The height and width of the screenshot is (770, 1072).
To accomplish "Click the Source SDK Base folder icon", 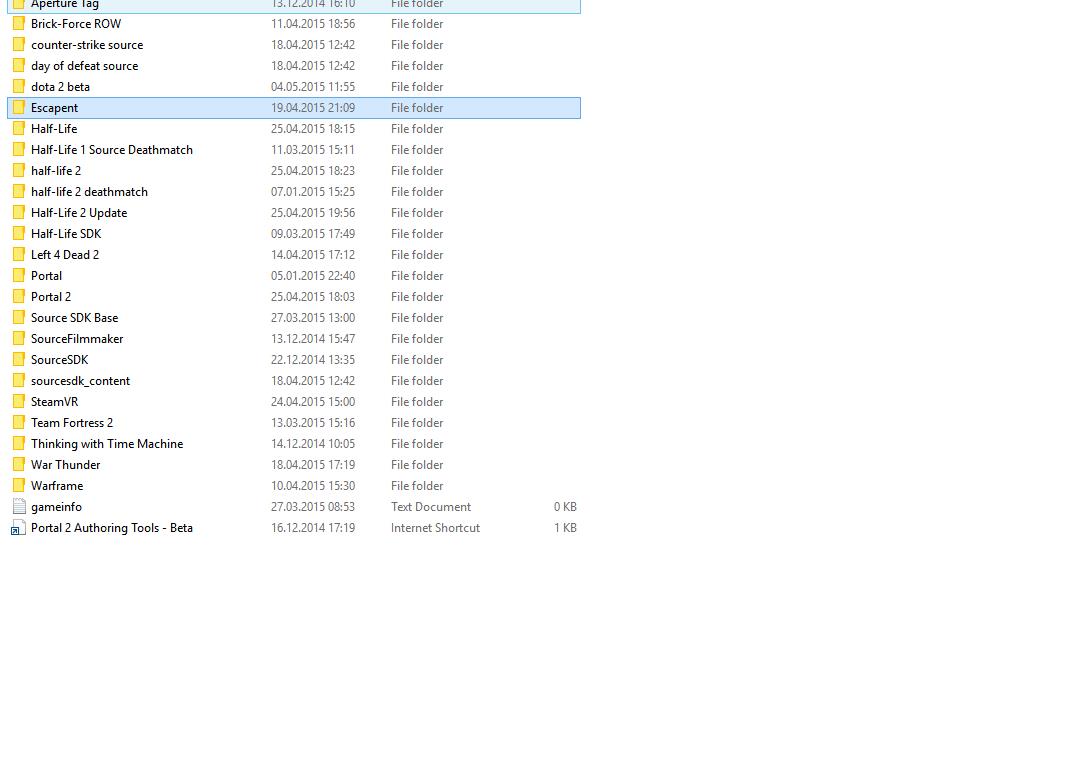I will pyautogui.click(x=19, y=318).
